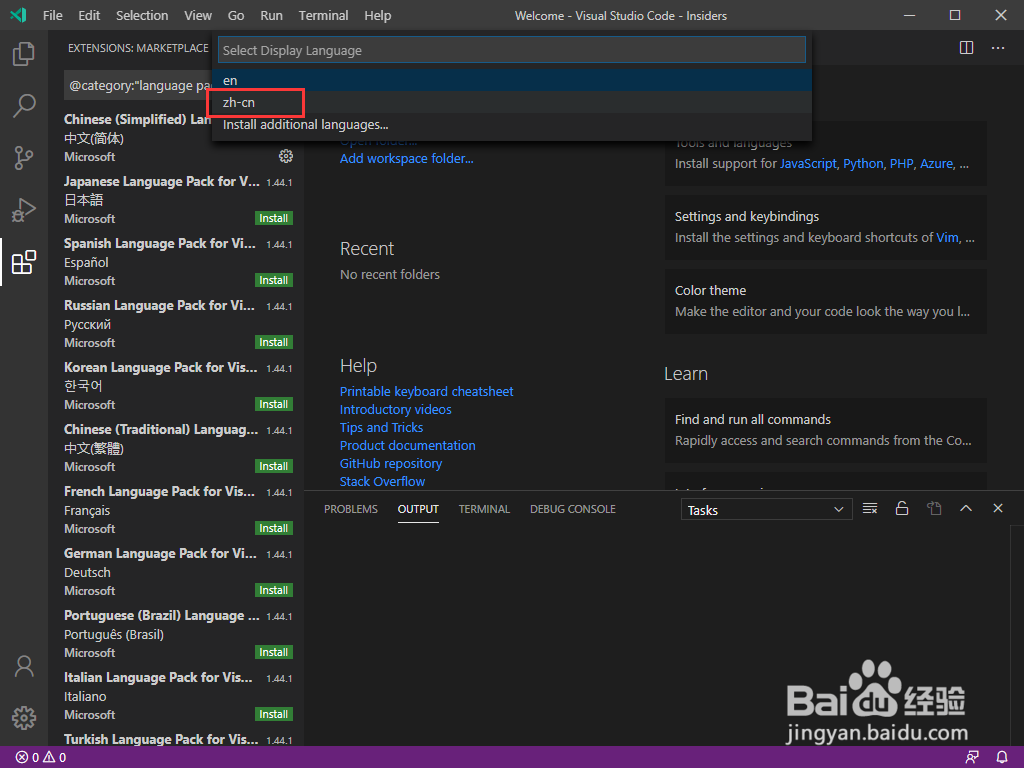Open the Tips and Tricks link
The image size is (1024, 768).
(x=381, y=427)
